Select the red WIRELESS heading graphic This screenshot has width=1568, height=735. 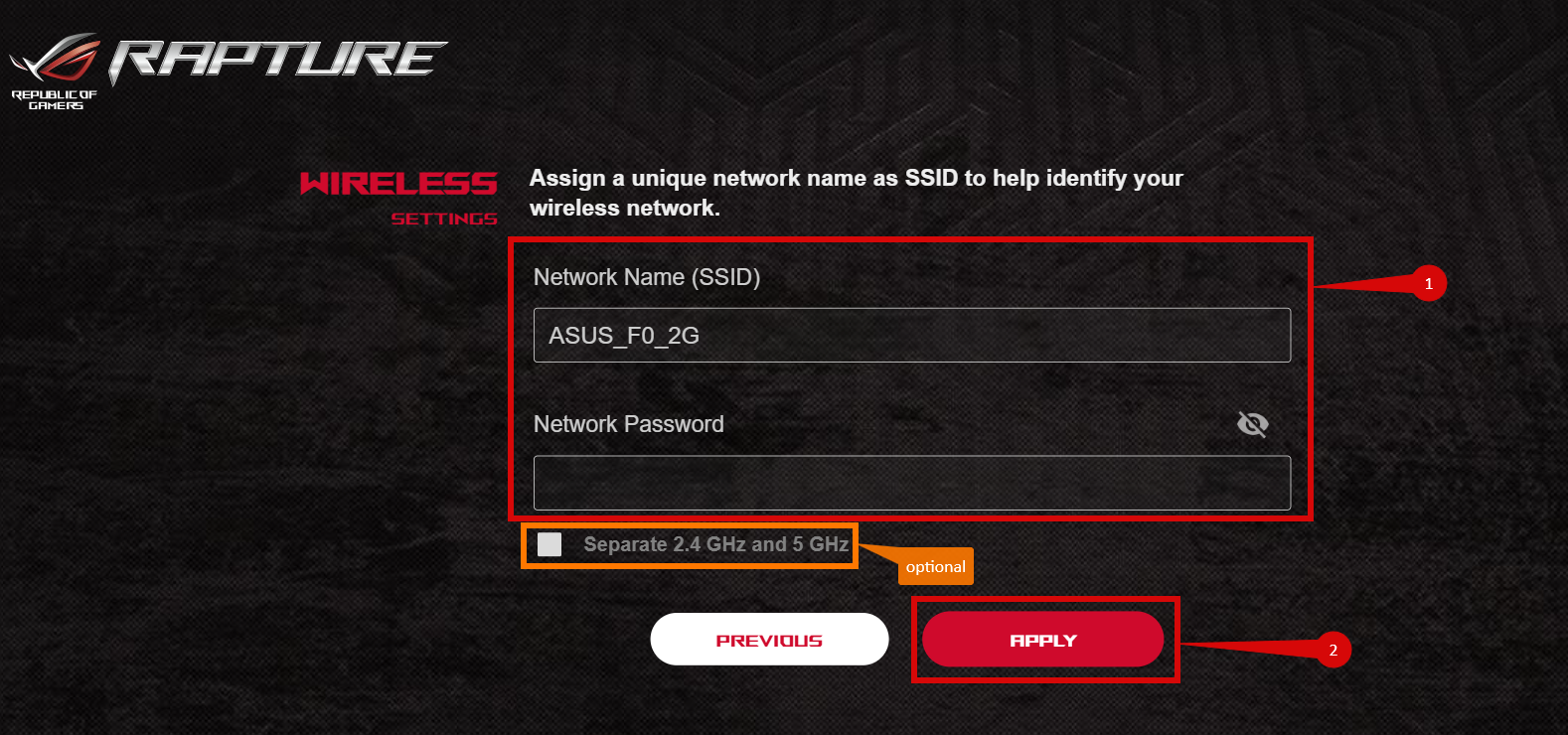(397, 184)
